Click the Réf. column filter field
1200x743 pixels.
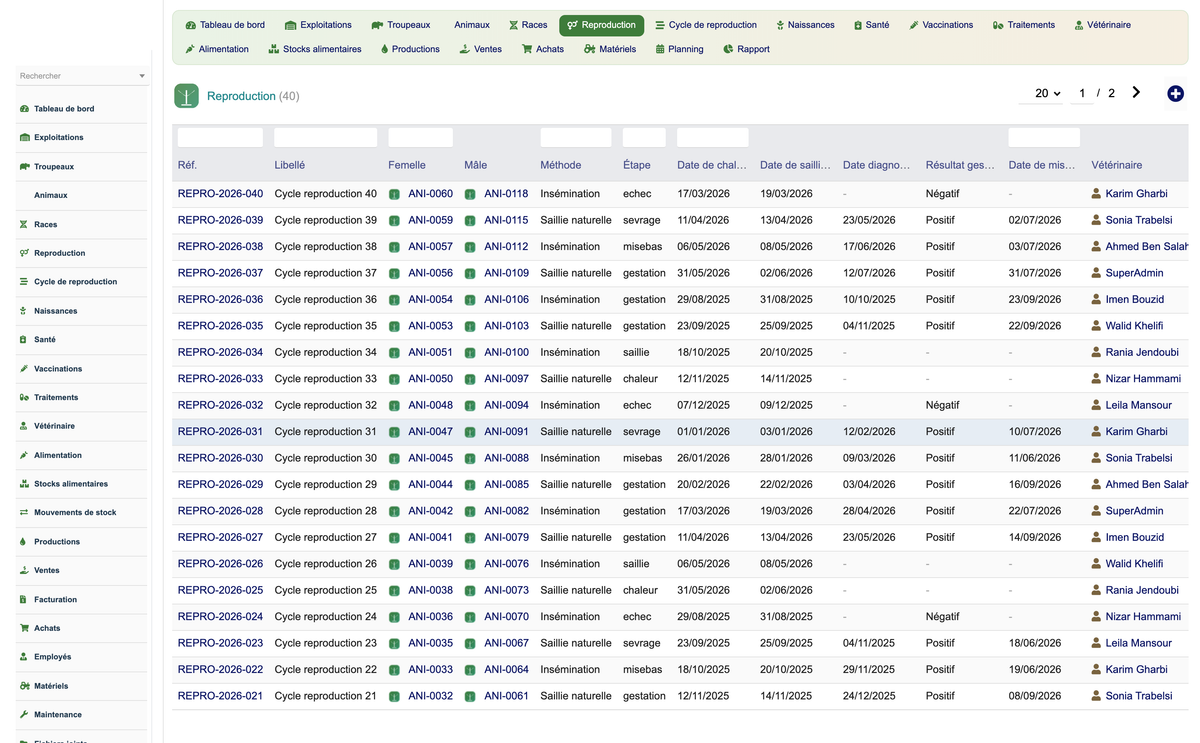(220, 137)
